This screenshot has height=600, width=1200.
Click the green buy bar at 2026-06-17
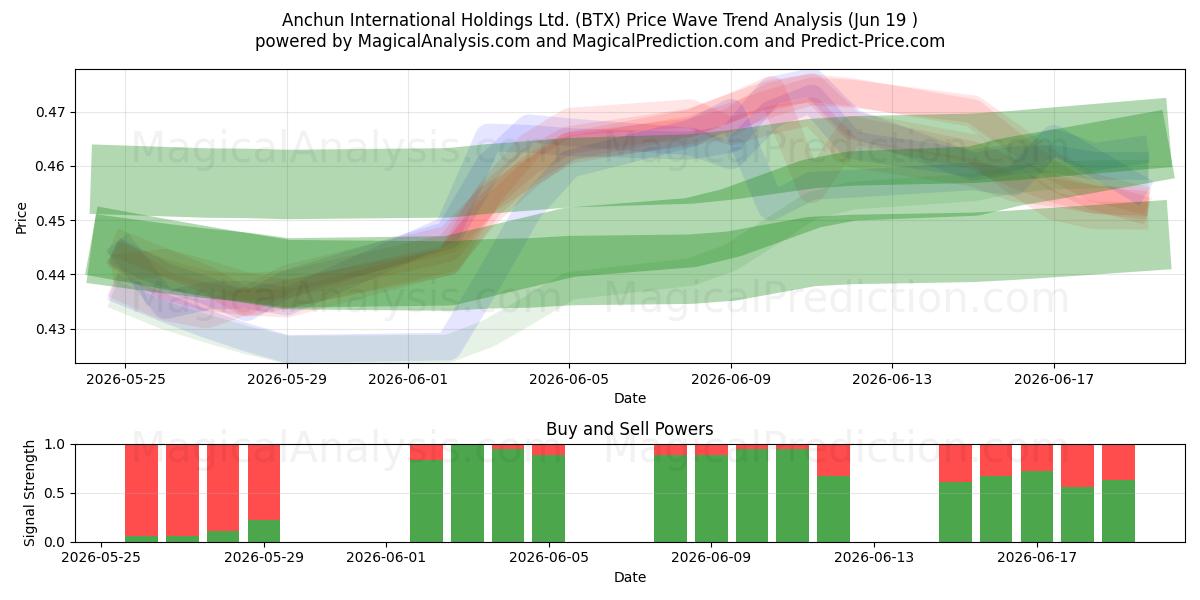1037,507
